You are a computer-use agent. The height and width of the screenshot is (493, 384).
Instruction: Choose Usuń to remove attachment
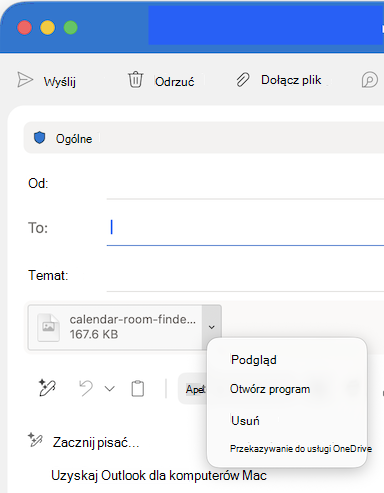245,421
